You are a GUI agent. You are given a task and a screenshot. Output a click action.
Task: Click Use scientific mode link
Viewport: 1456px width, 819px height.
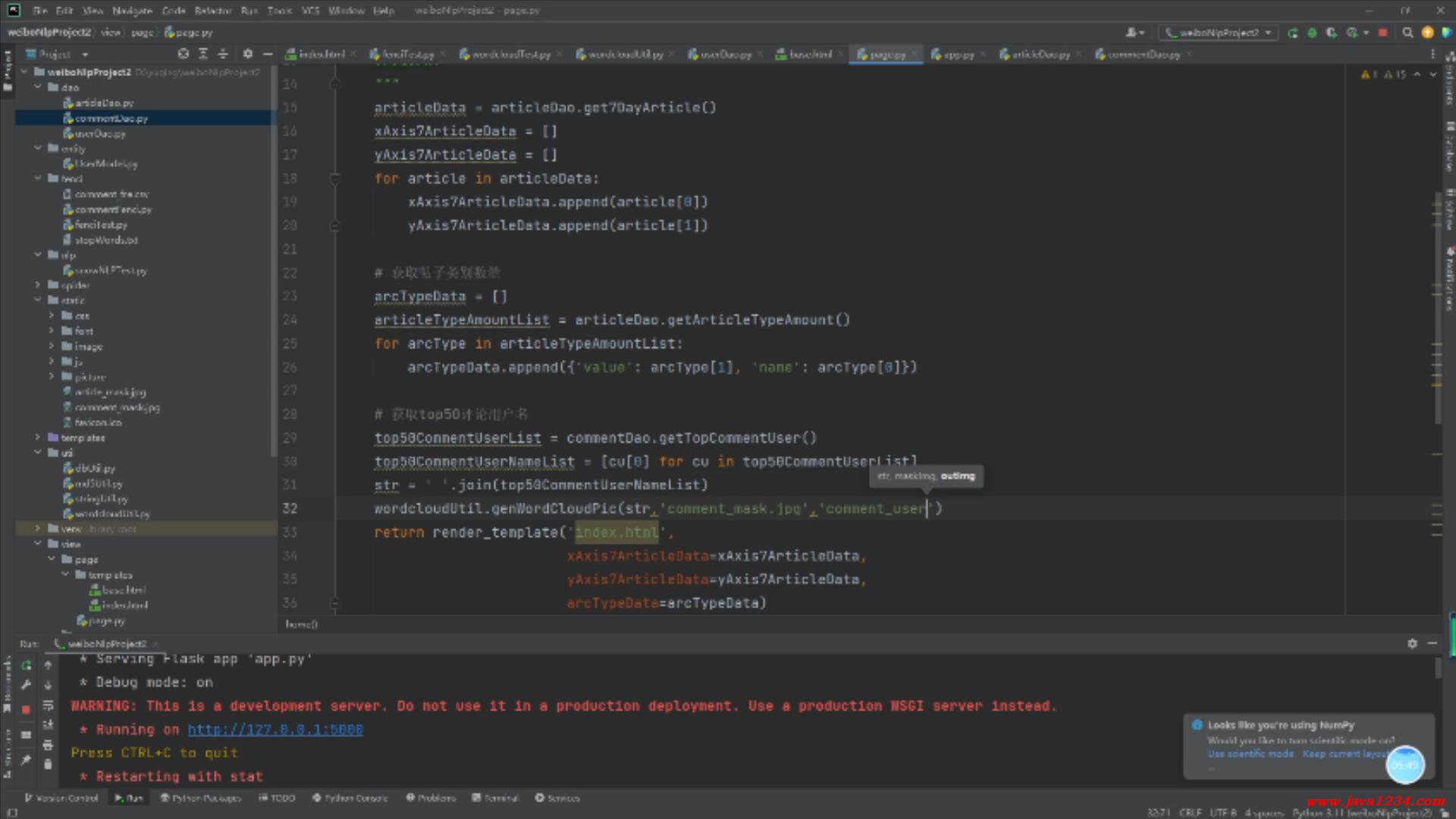[x=1250, y=754]
